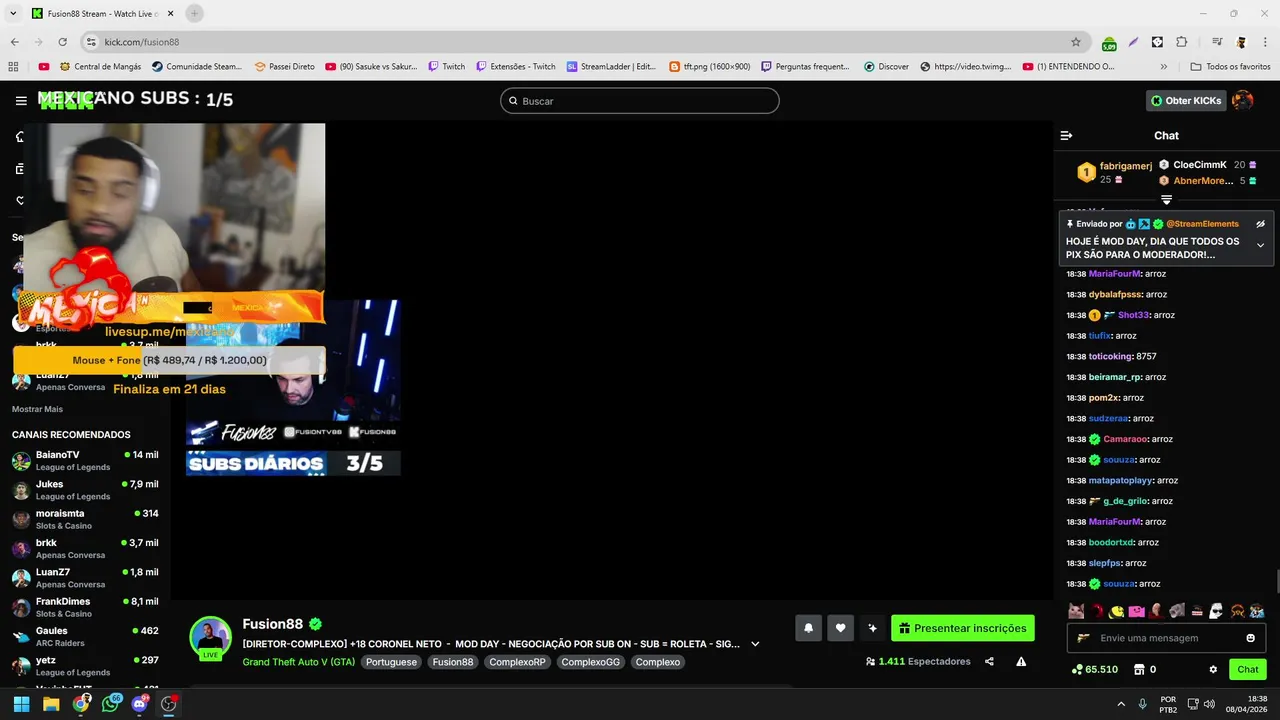Share the stream via share icon

[989, 661]
